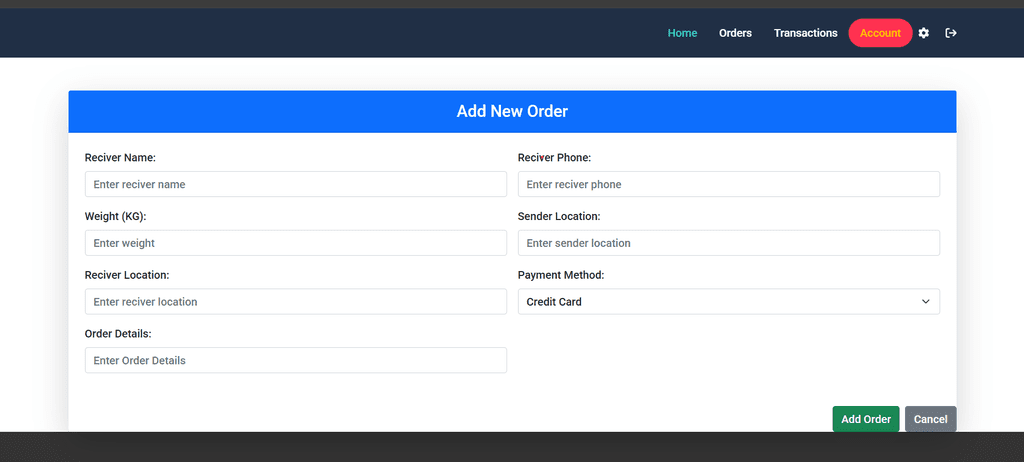Viewport: 1024px width, 462px height.
Task: Click the Sender Location label
Action: pos(559,216)
